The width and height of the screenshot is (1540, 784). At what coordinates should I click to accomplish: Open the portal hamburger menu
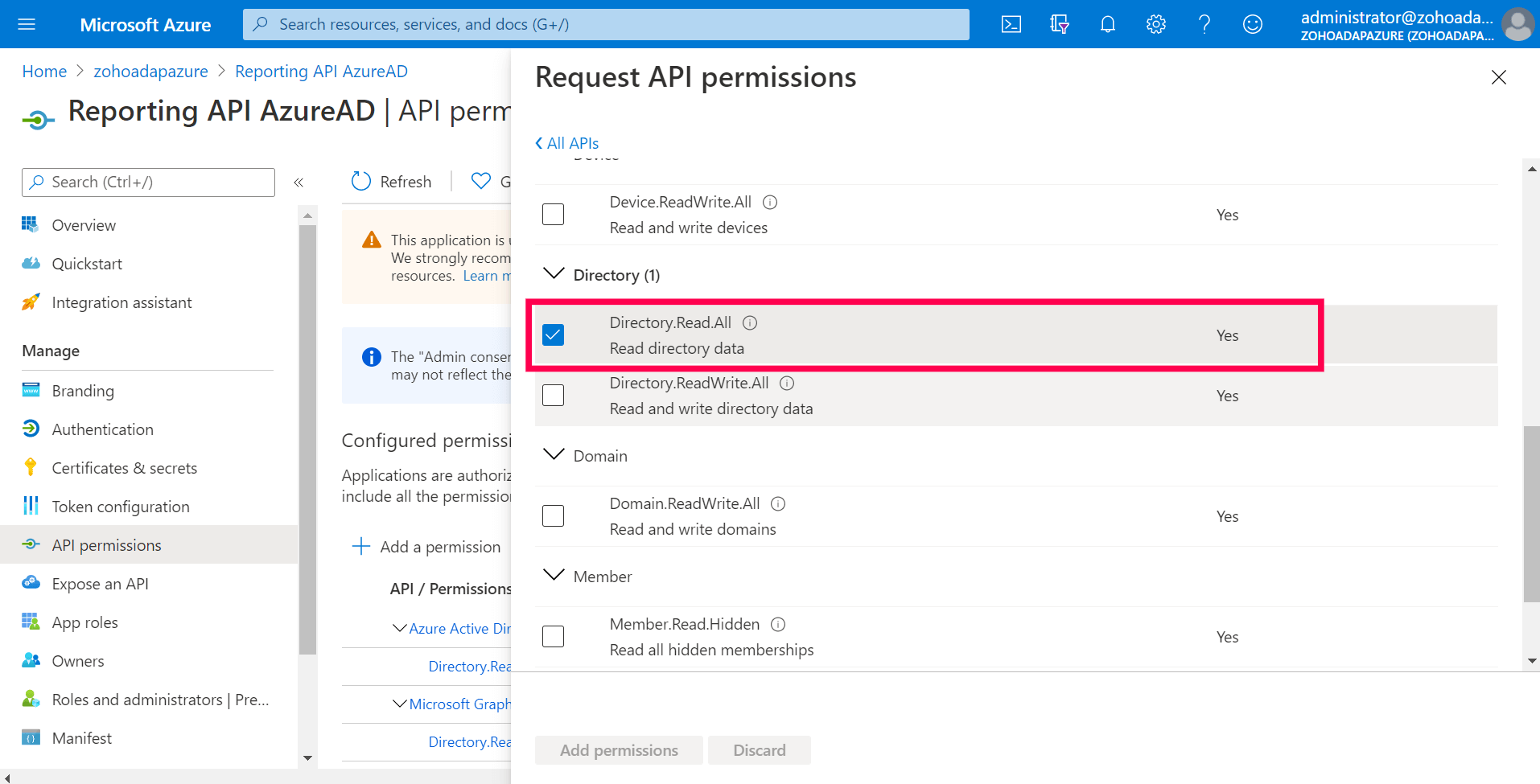27,24
